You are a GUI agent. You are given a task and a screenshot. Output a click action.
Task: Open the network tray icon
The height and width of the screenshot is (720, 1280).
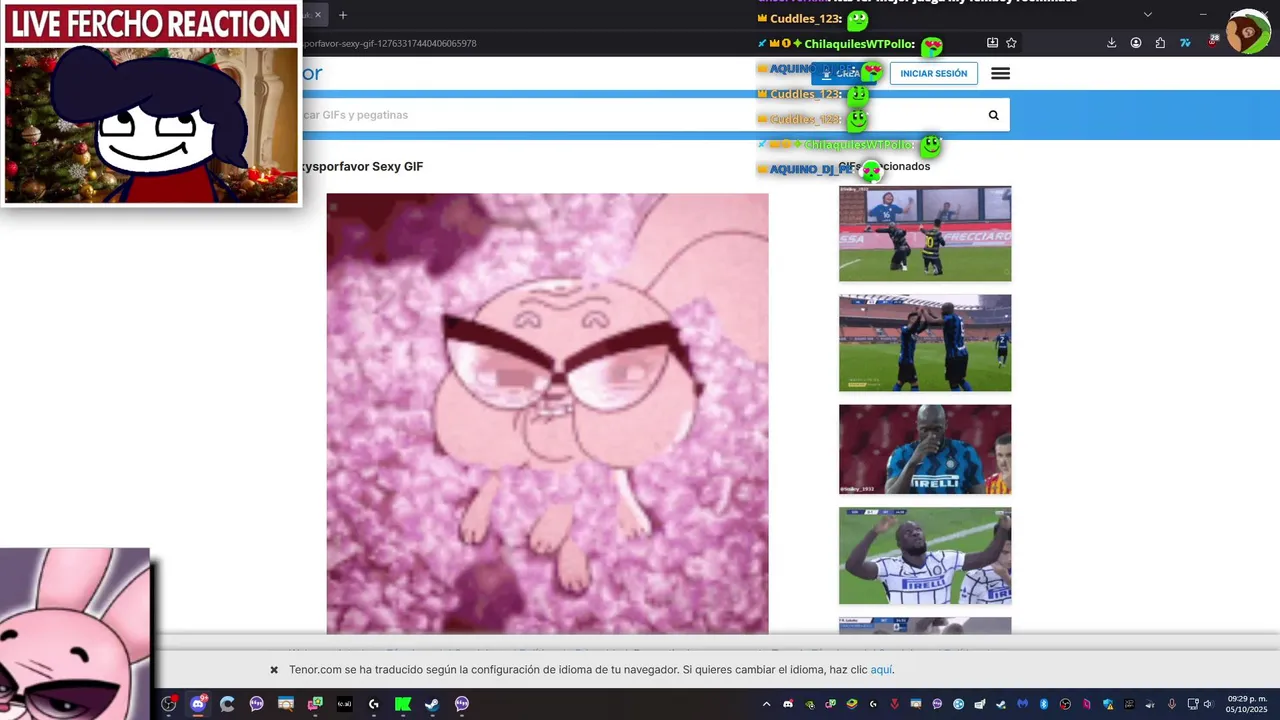1192,704
